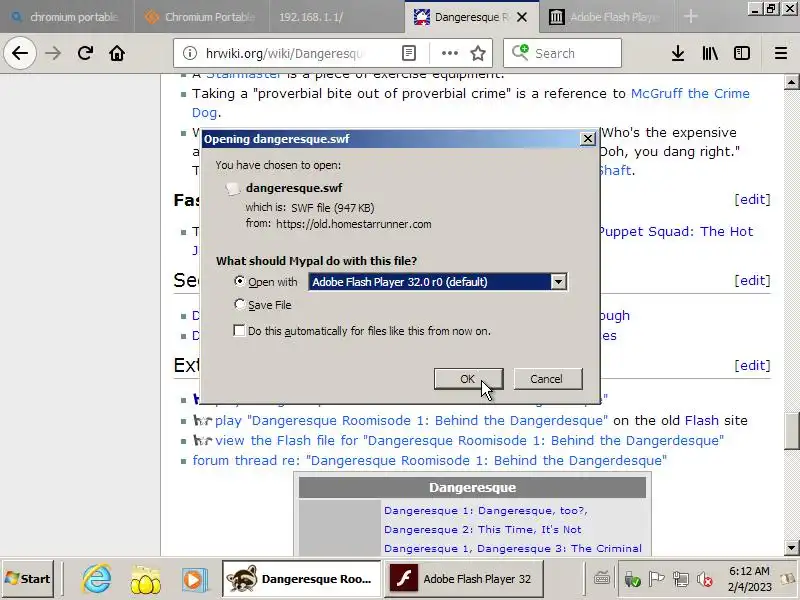This screenshot has height=600, width=800.
Task: Open the Flash link near old site
Action: click(702, 420)
